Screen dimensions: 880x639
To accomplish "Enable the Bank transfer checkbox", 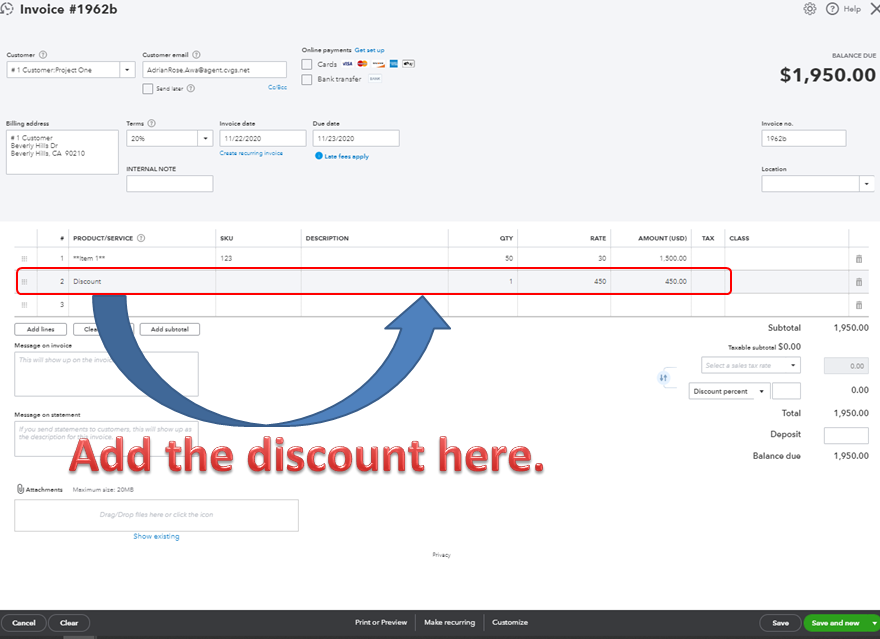I will [x=307, y=80].
